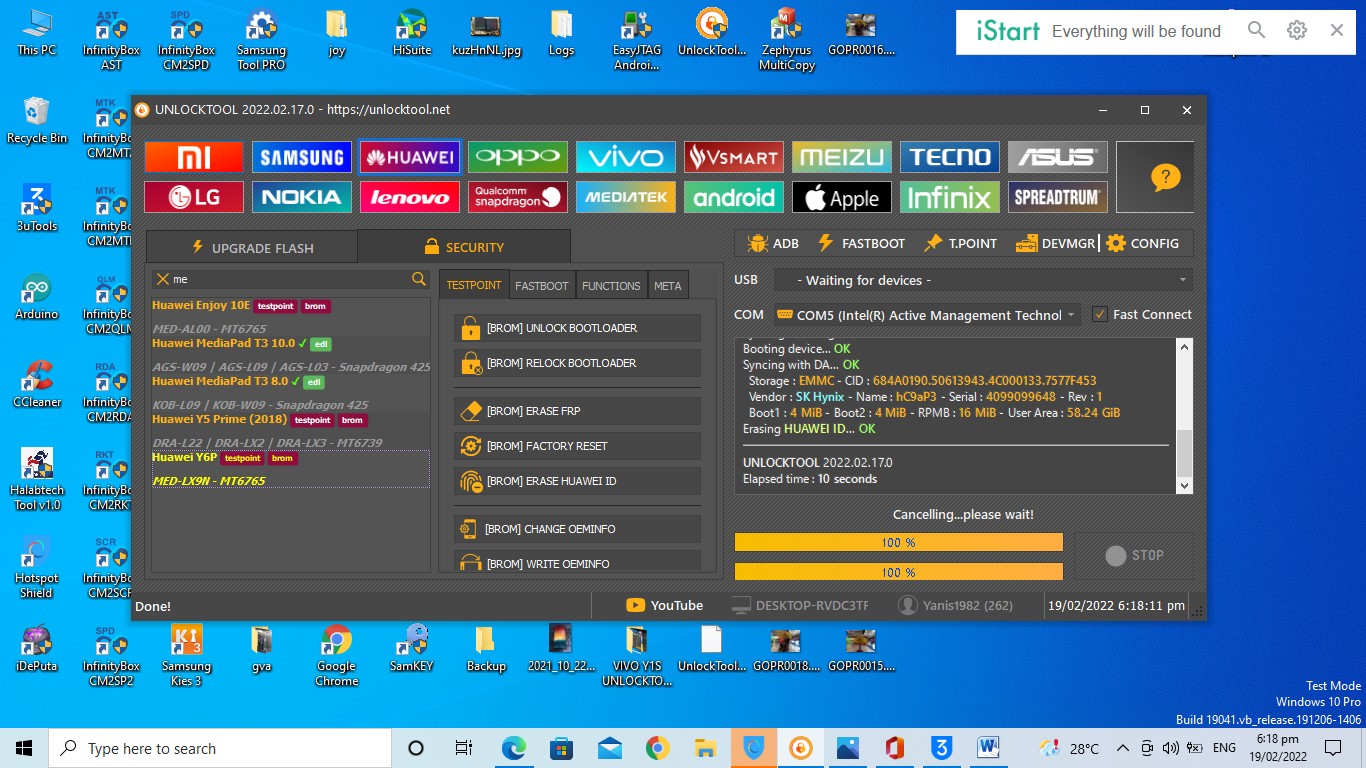Image resolution: width=1366 pixels, height=768 pixels.
Task: Open the CONFIG settings
Action: (x=1142, y=243)
